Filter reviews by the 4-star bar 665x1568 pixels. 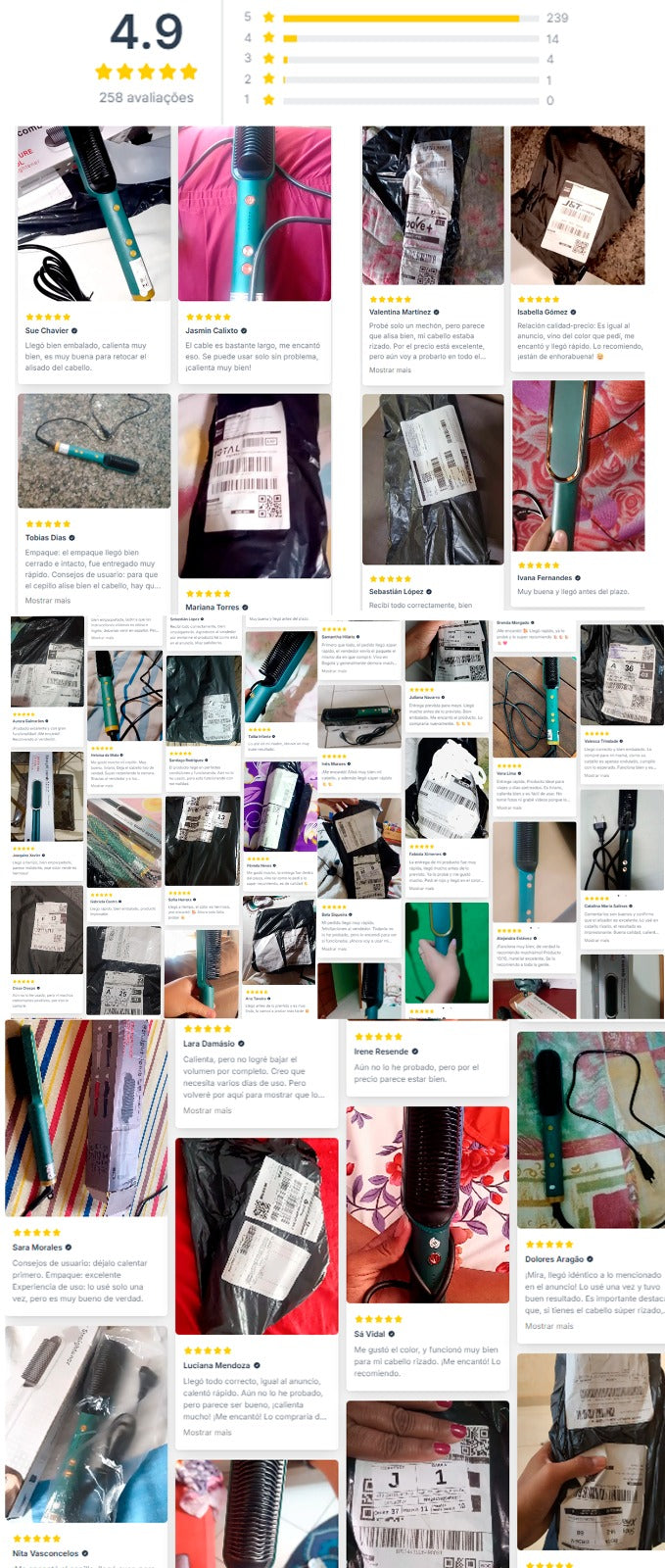[410, 38]
